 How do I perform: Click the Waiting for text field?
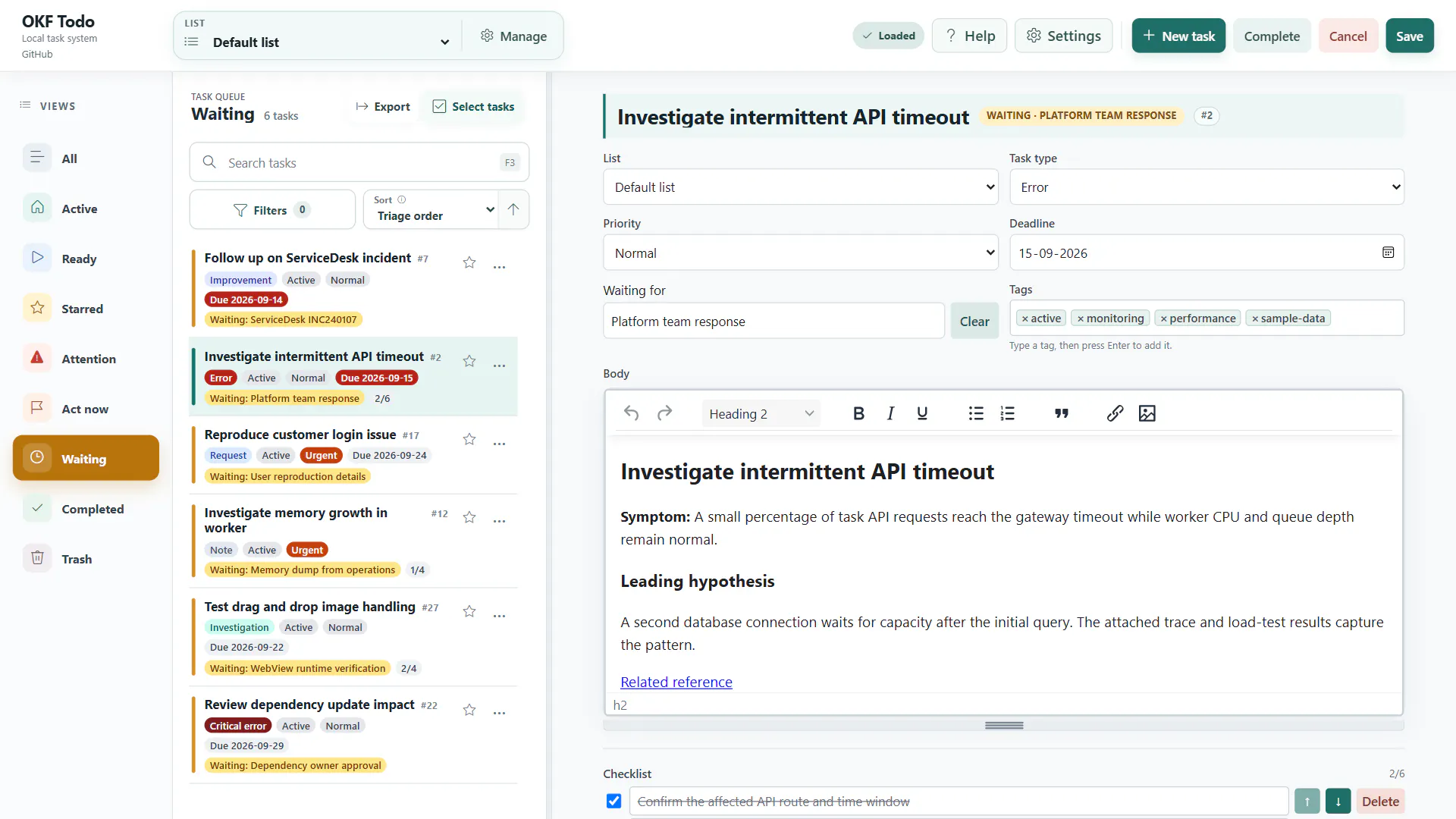773,321
